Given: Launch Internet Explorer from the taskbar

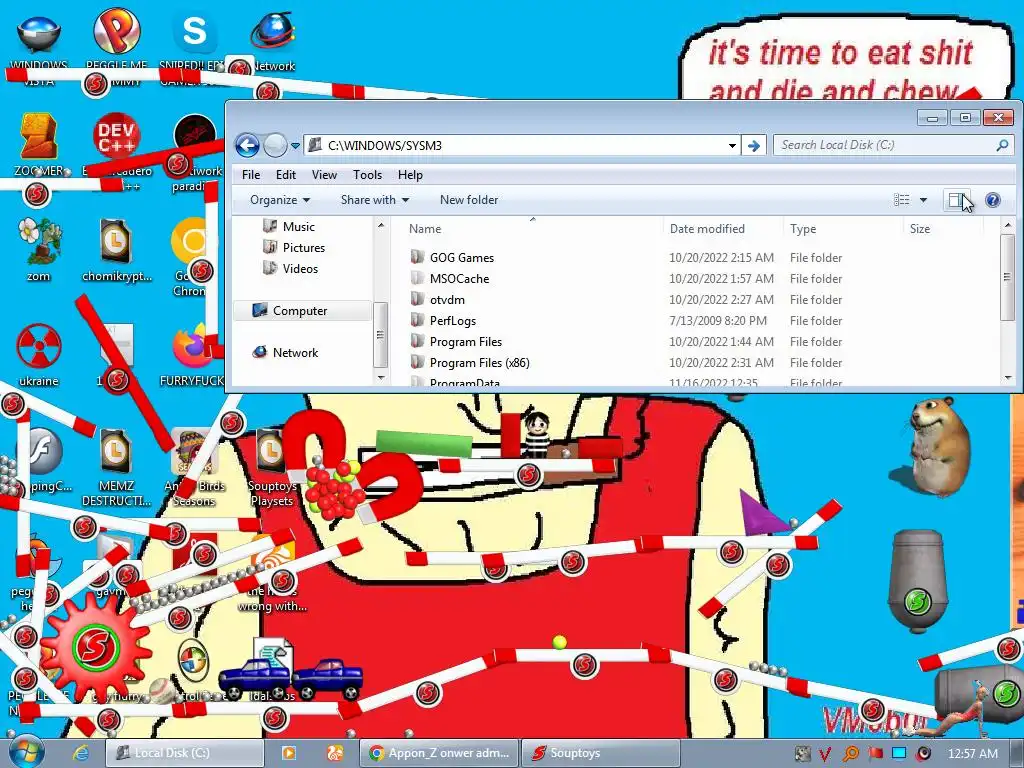Looking at the screenshot, I should pyautogui.click(x=80, y=753).
